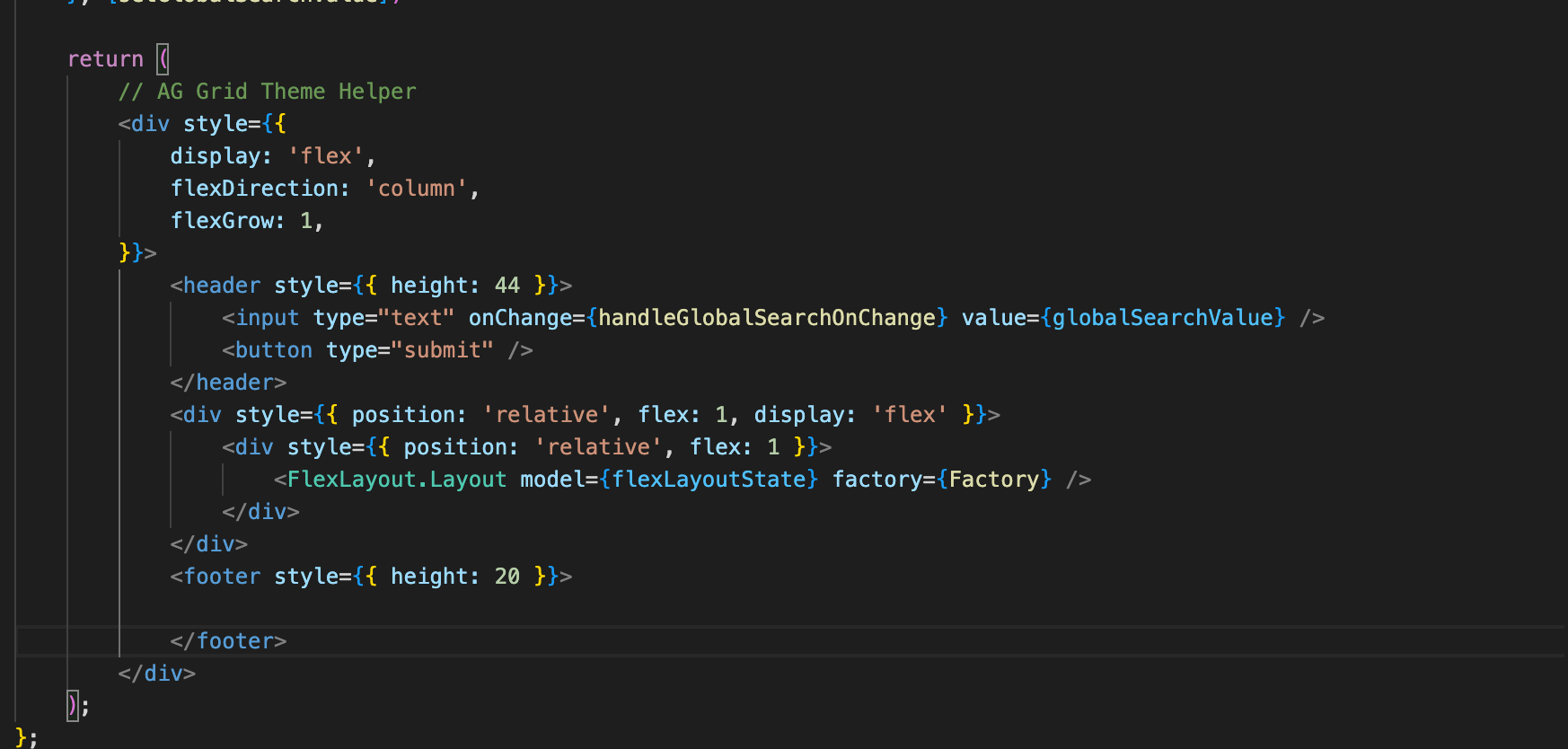Click the opening 'footer' tag name
This screenshot has height=749, width=1568.
pos(222,577)
